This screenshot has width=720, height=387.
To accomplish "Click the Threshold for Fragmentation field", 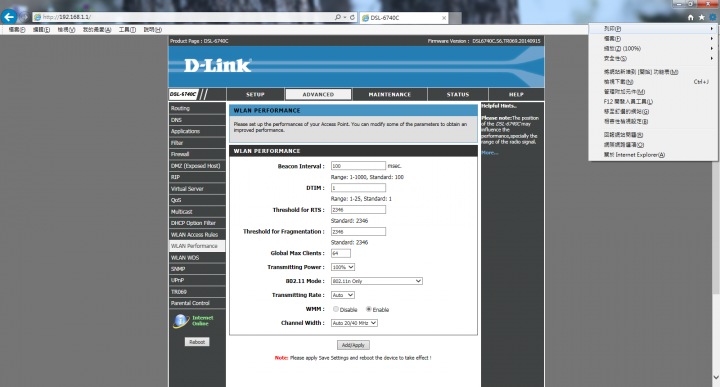I will (x=358, y=232).
